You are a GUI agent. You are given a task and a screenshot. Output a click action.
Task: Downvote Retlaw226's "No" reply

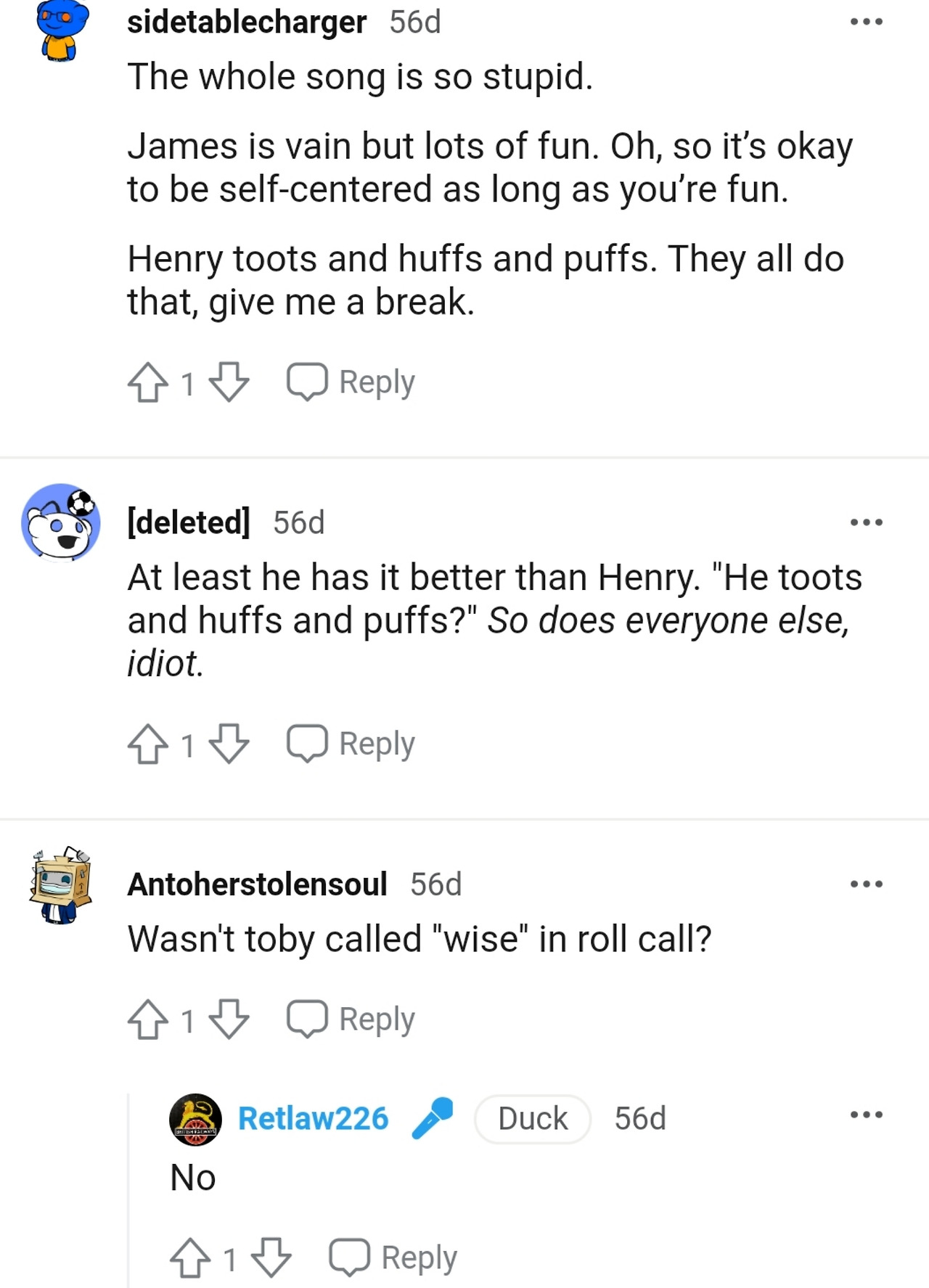pos(271,1258)
